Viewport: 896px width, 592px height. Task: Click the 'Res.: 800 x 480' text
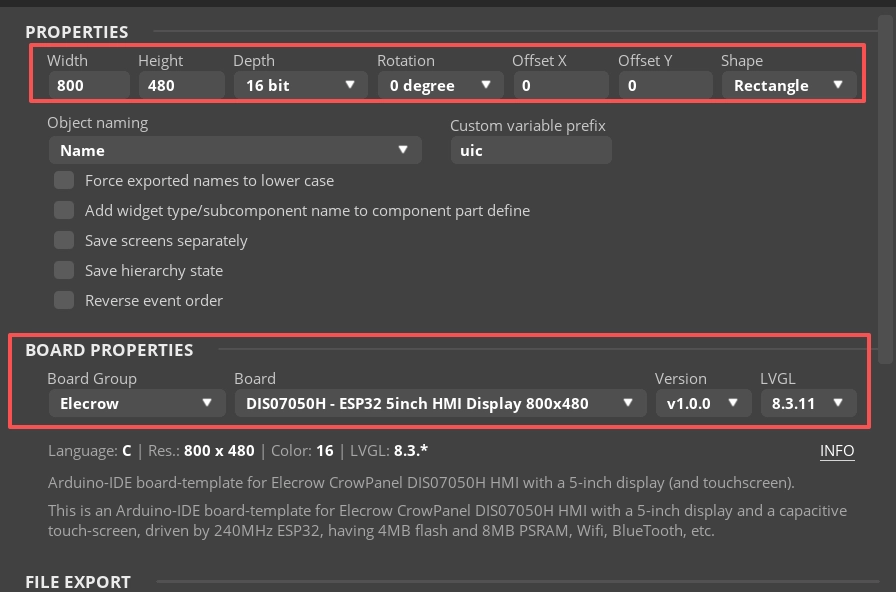tap(201, 451)
